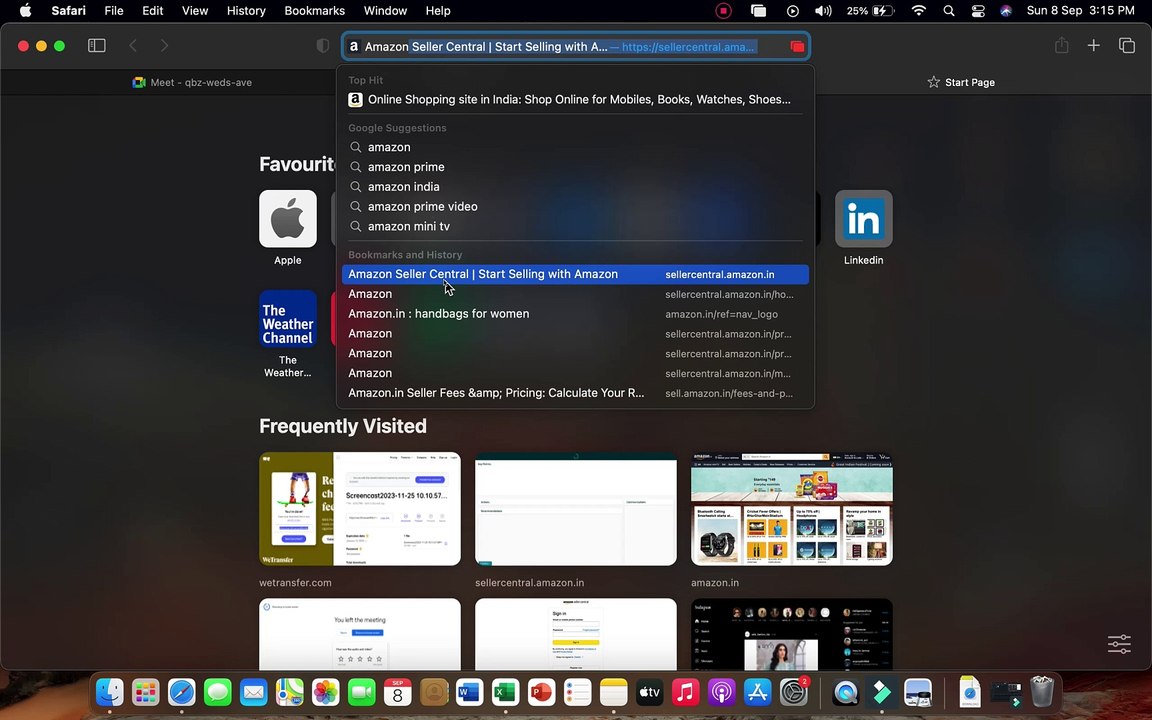Image resolution: width=1152 pixels, height=720 pixels.
Task: Open the wetransfer.com frequently visited thumbnail
Action: (x=360, y=508)
